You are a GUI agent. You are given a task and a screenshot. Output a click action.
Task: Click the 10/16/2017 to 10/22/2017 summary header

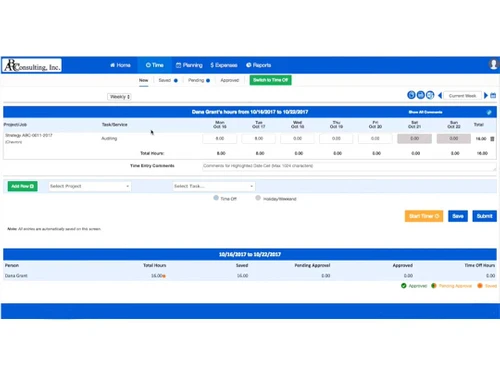(250, 254)
